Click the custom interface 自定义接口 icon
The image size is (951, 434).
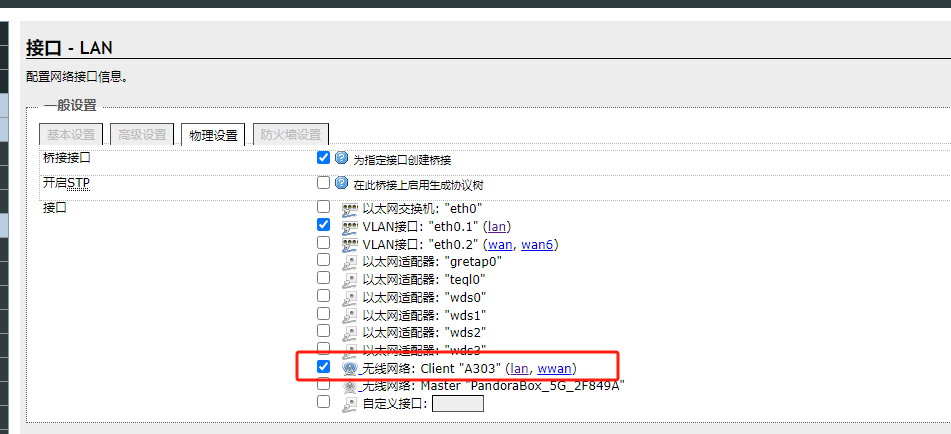click(x=350, y=403)
